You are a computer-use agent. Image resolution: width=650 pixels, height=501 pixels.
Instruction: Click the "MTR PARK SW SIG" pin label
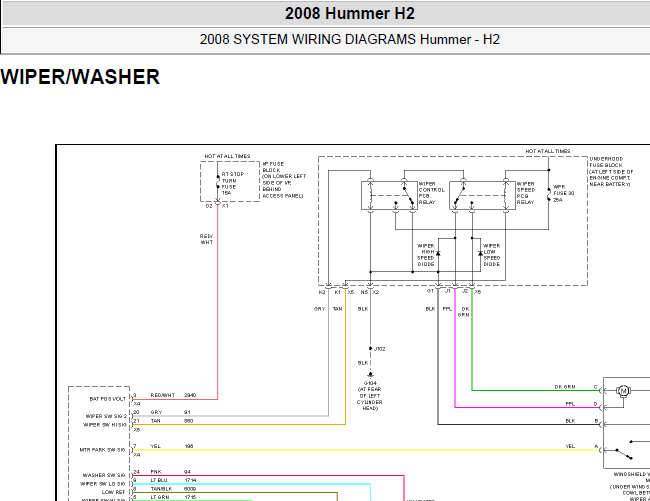point(102,450)
